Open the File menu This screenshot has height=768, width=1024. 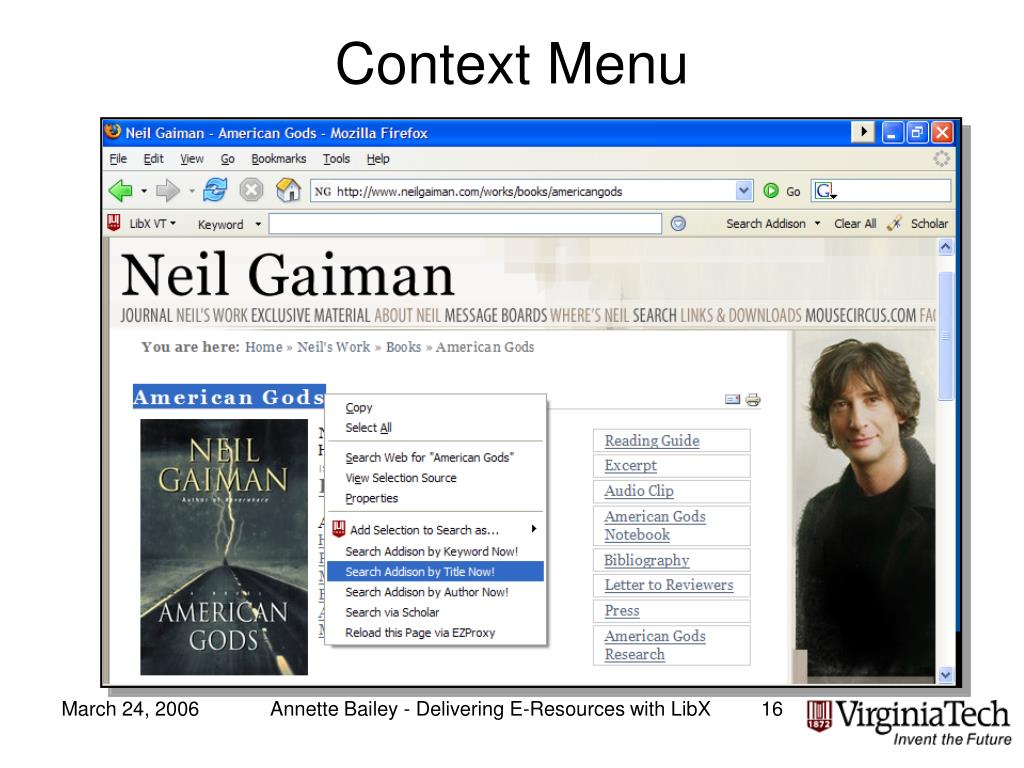(x=118, y=159)
